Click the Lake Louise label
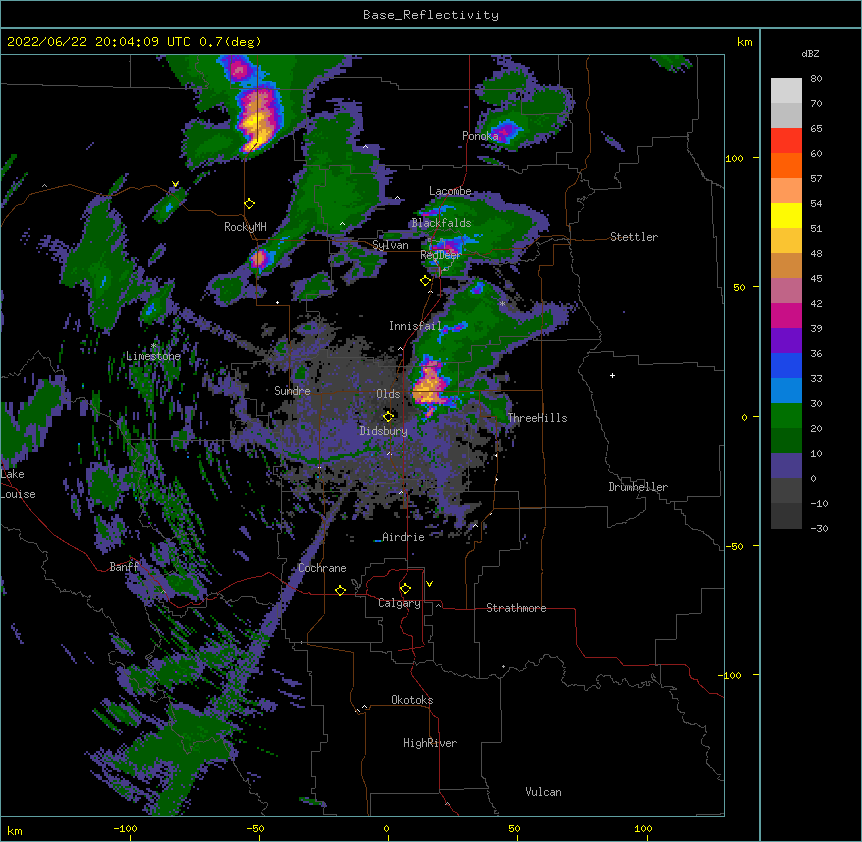 (18, 484)
